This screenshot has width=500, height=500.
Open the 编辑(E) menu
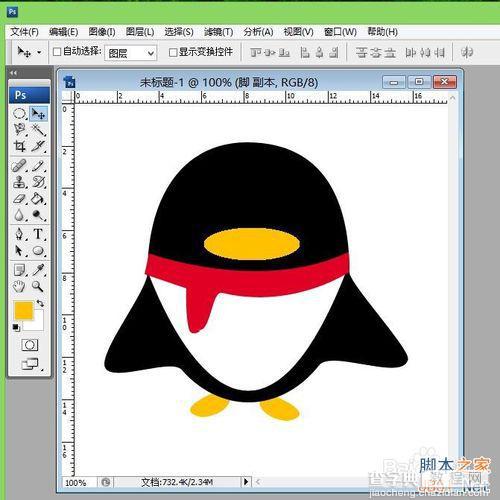[x=63, y=32]
